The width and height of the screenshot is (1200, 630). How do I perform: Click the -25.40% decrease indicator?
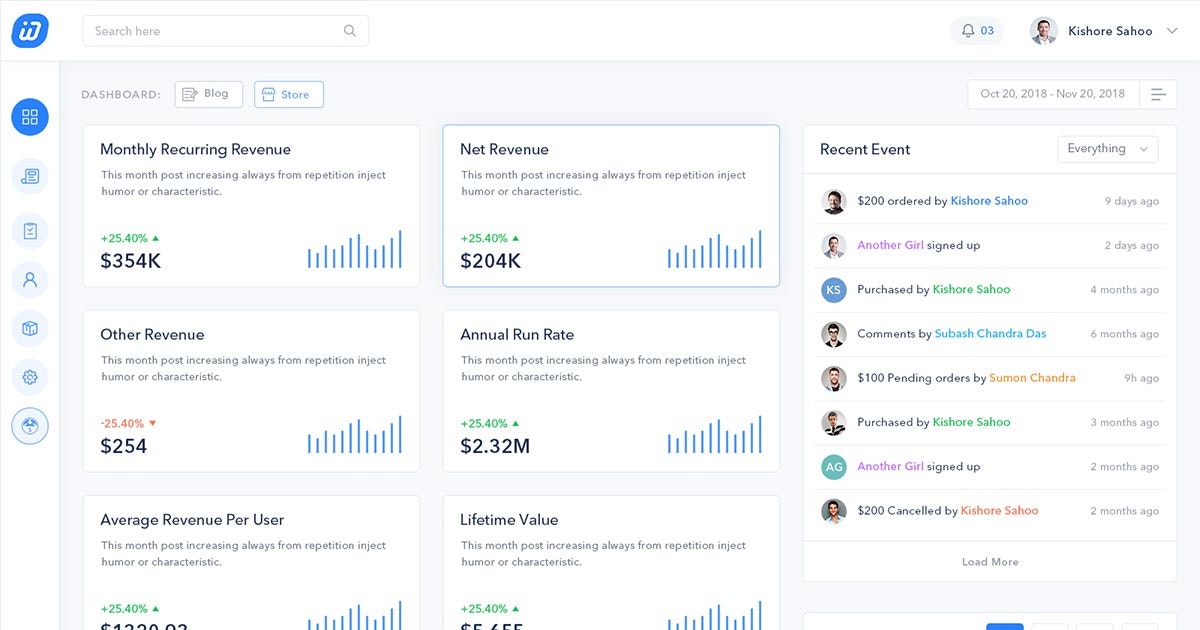point(128,424)
